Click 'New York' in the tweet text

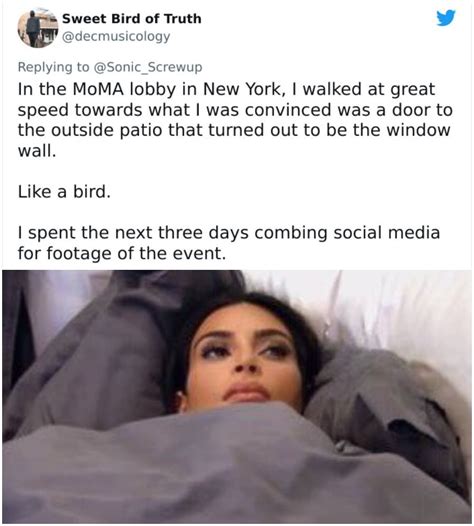[241, 89]
